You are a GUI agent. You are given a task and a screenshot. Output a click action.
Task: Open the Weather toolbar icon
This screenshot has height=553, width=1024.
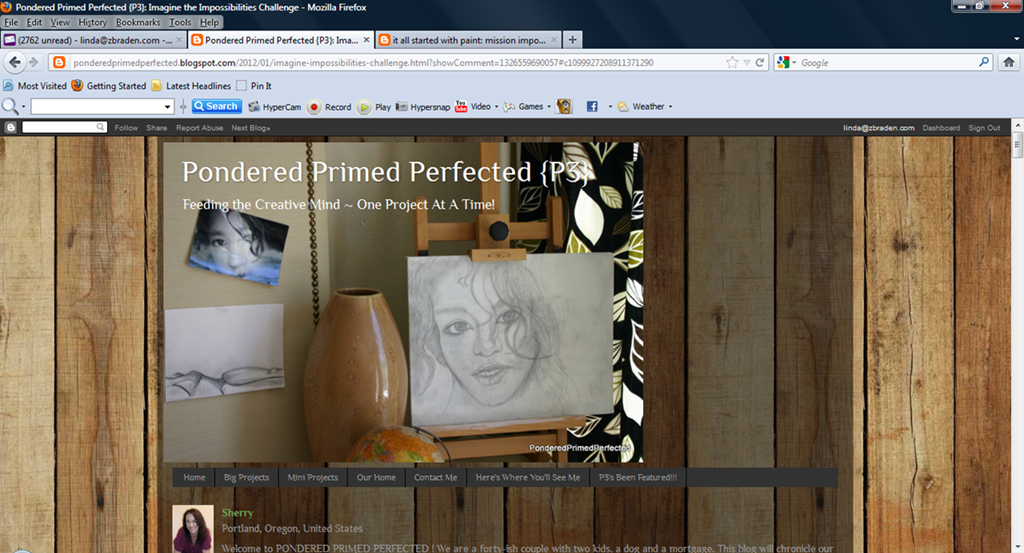(624, 106)
